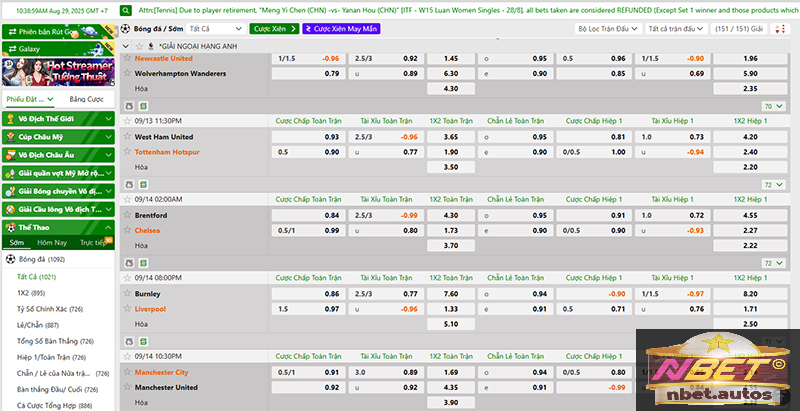Click the green S icon under Brentford match
This screenshot has width=800, height=411.
coord(141,263)
